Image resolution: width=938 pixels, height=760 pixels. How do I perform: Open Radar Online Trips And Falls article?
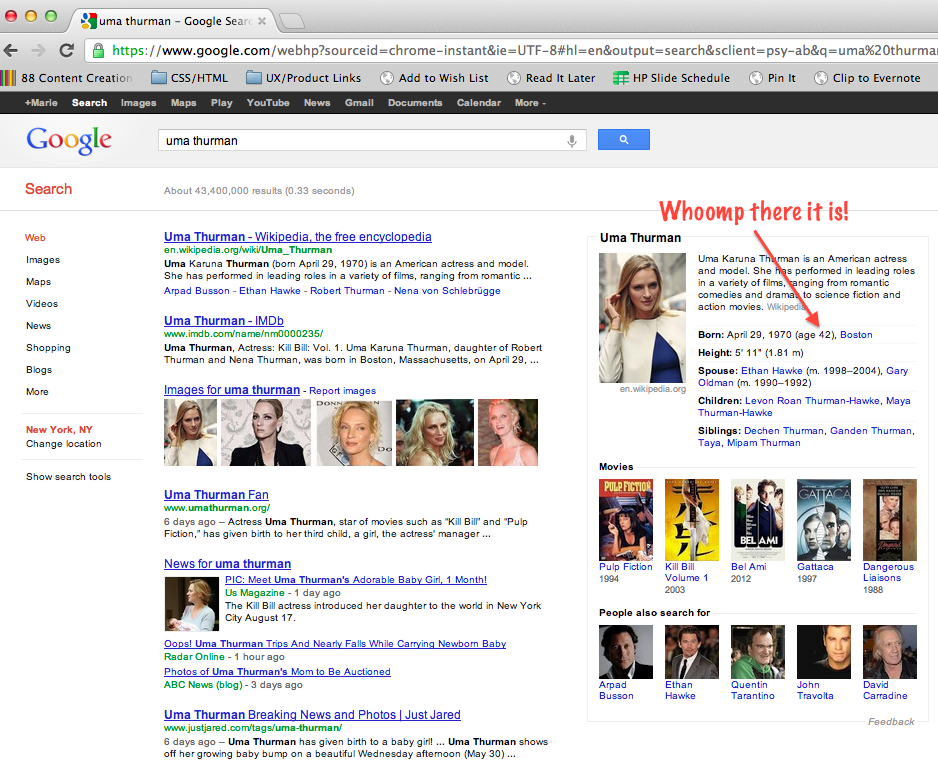[335, 644]
